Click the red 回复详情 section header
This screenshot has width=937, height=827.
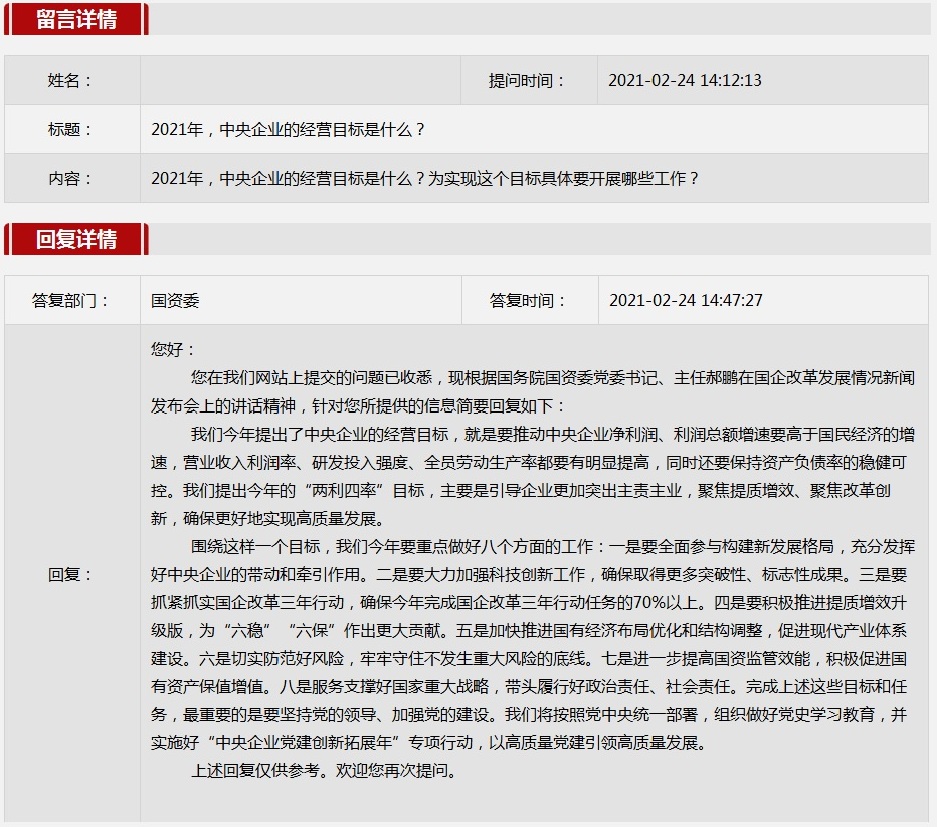point(76,239)
